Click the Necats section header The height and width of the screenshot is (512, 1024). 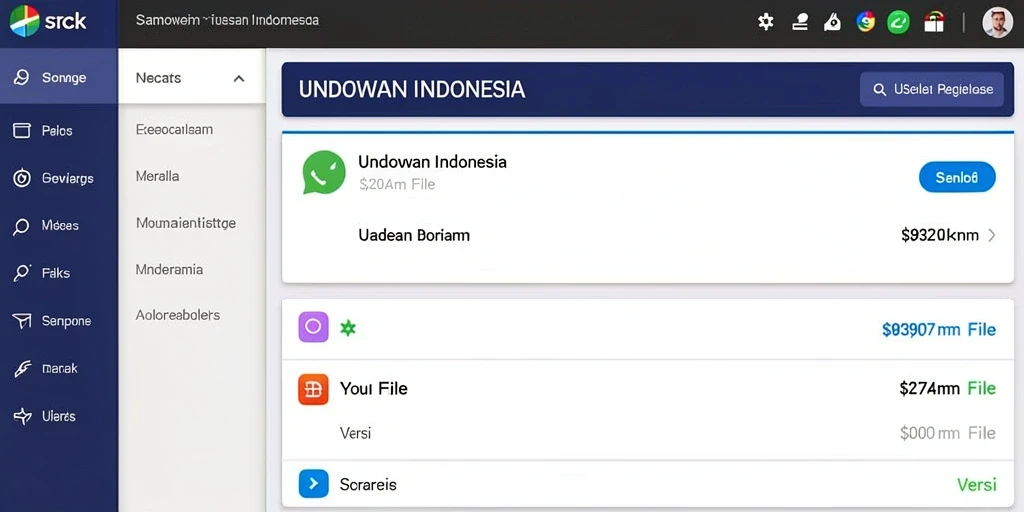coord(192,78)
